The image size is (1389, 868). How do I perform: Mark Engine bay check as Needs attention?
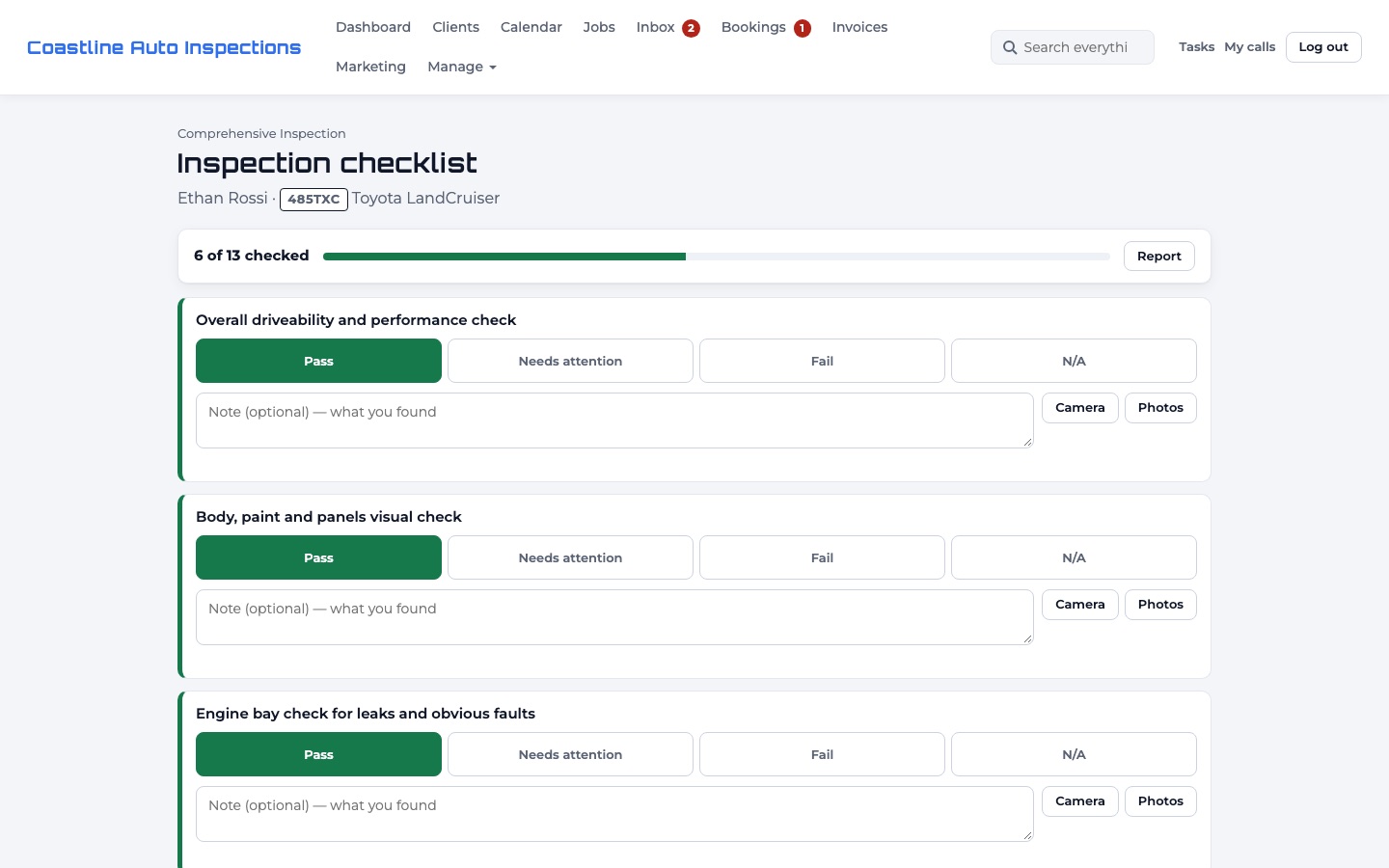tap(570, 754)
